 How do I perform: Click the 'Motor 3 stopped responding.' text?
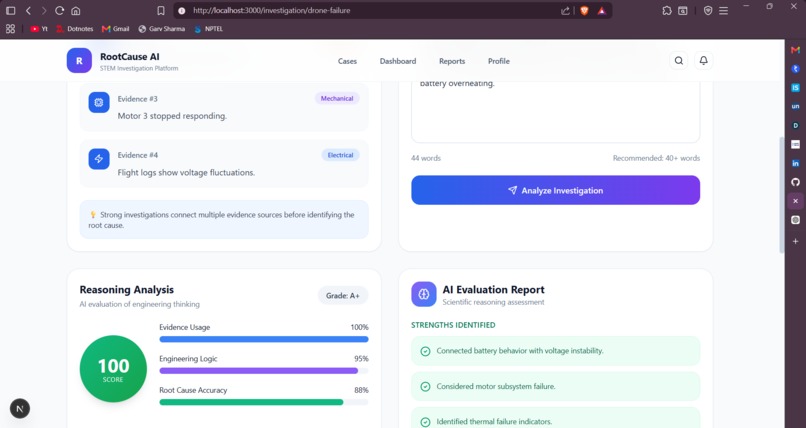click(172, 116)
